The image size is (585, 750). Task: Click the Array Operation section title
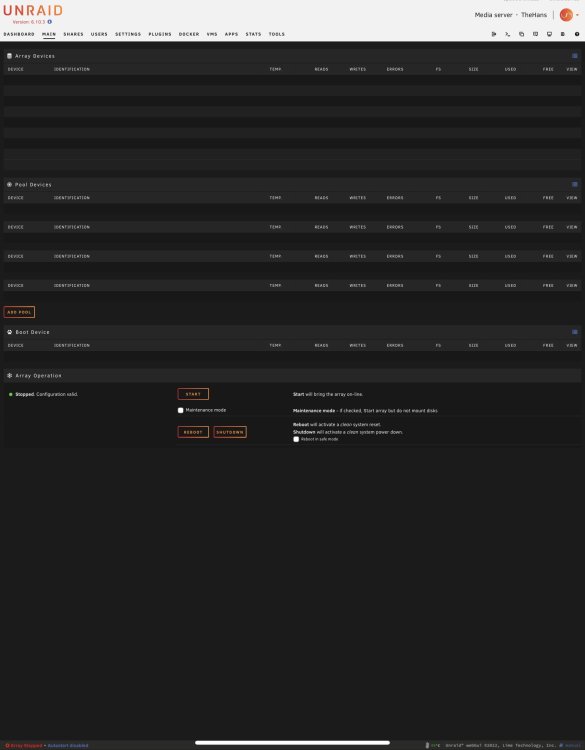click(38, 376)
